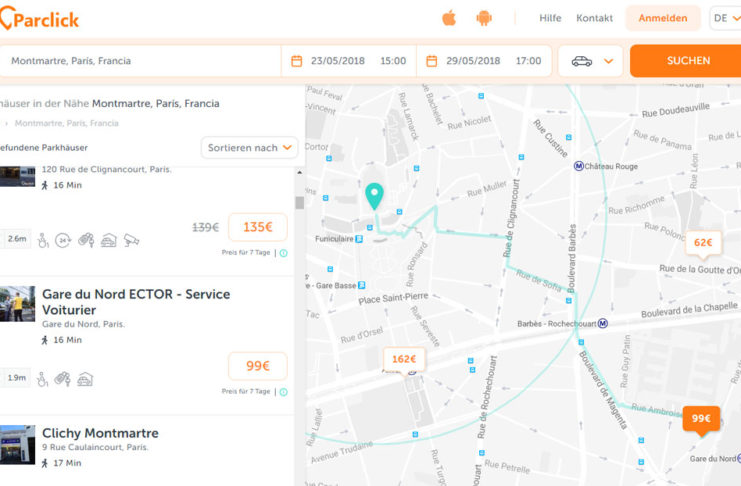Click the Barbès - Rochechouart metro station icon
741x486 pixels.
tap(603, 324)
